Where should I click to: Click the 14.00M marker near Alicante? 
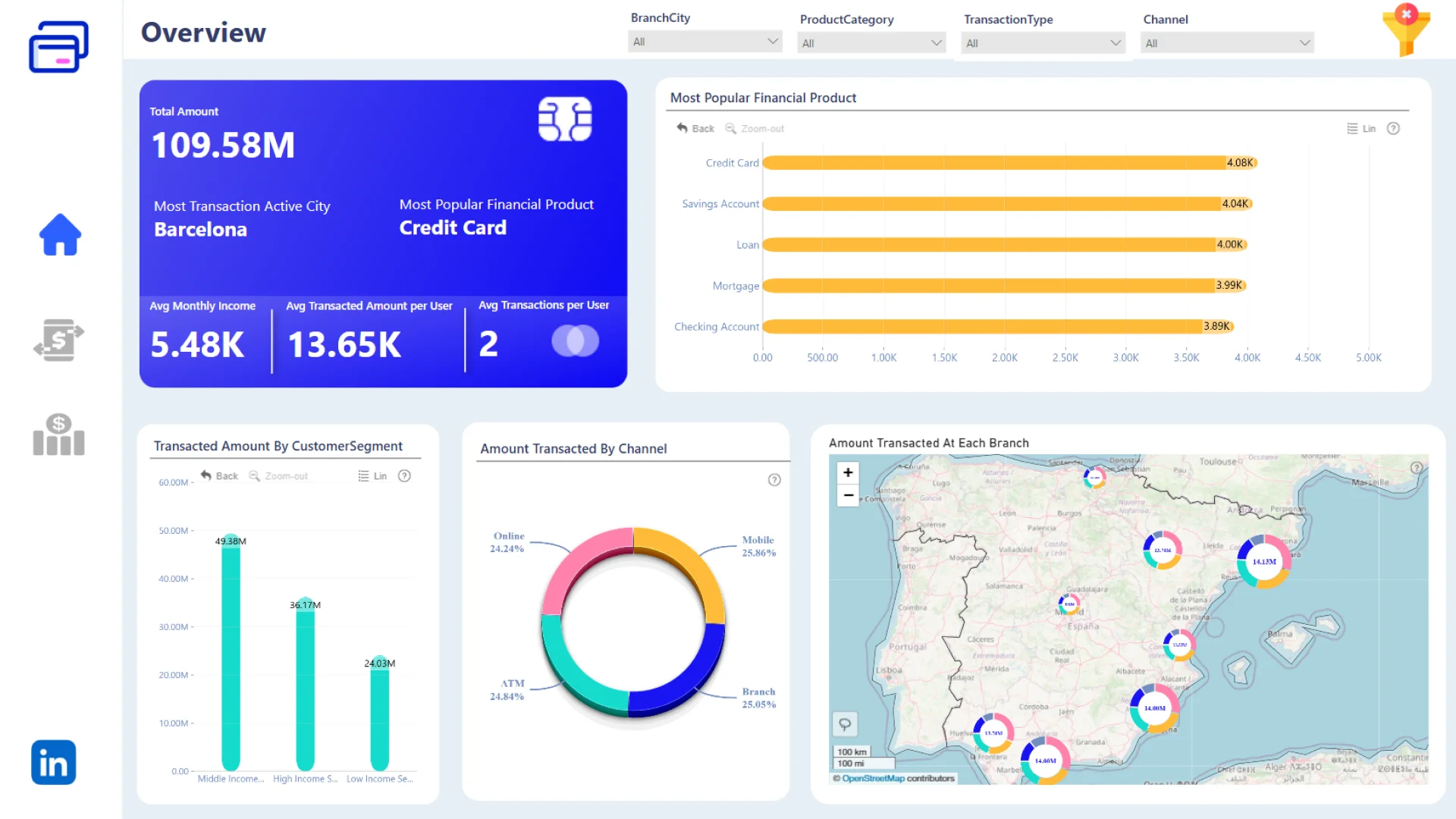point(1154,708)
